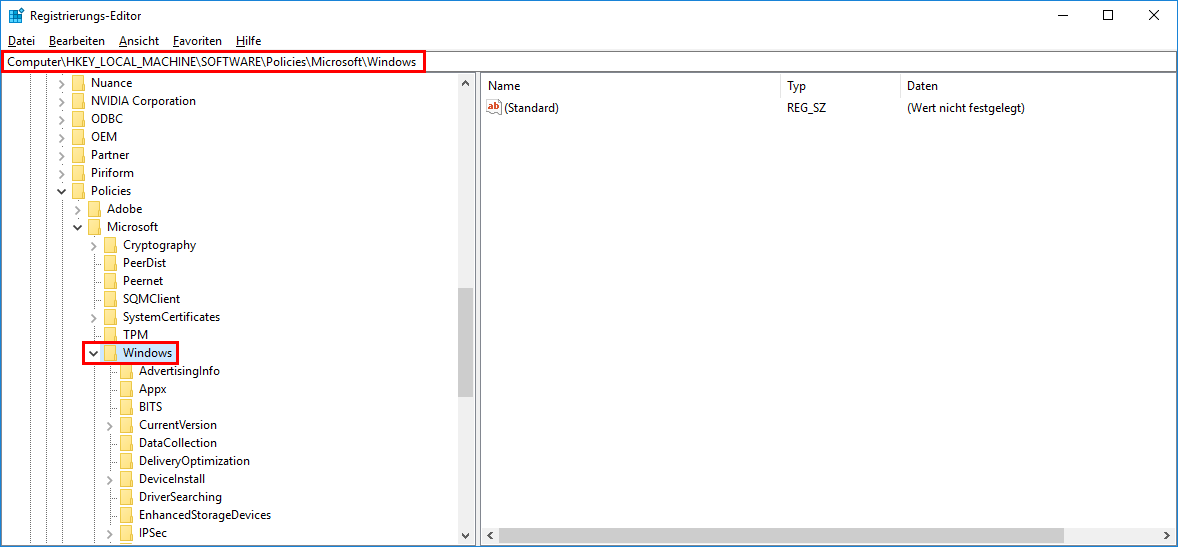Select the DeliveryOptimization key

pyautogui.click(x=195, y=461)
